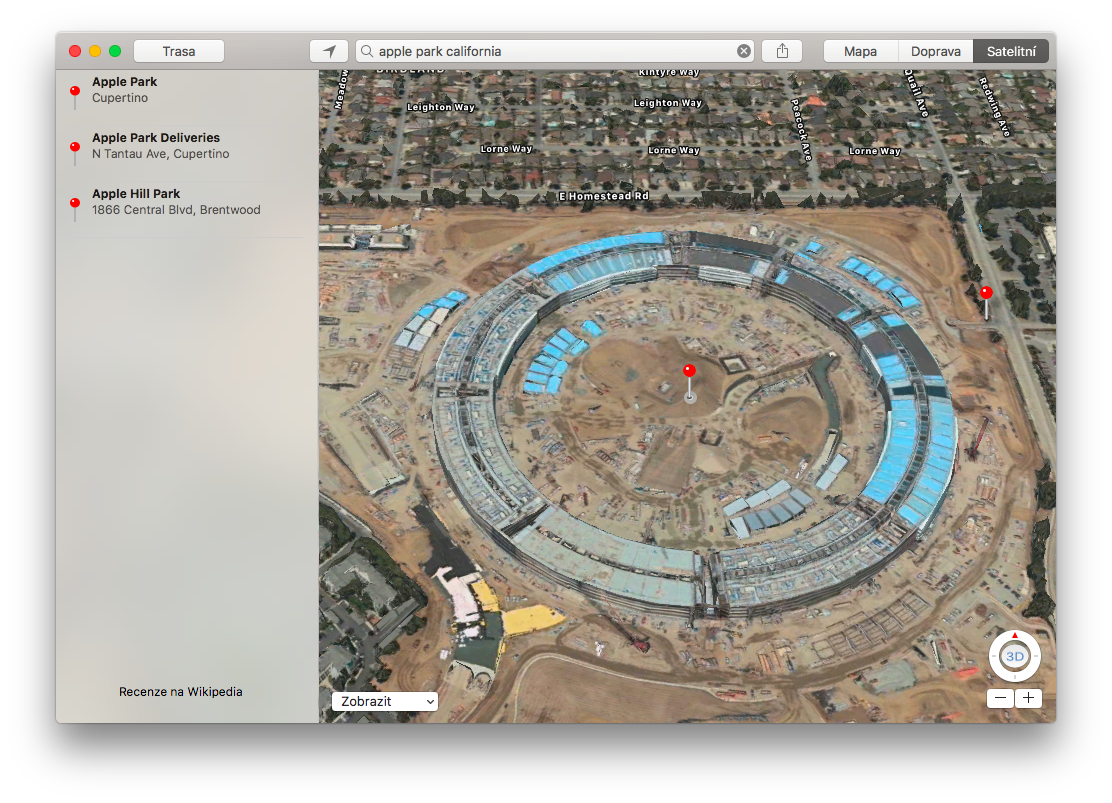Click the Apple Park result pin icon
The width and height of the screenshot is (1112, 803).
coord(74,96)
